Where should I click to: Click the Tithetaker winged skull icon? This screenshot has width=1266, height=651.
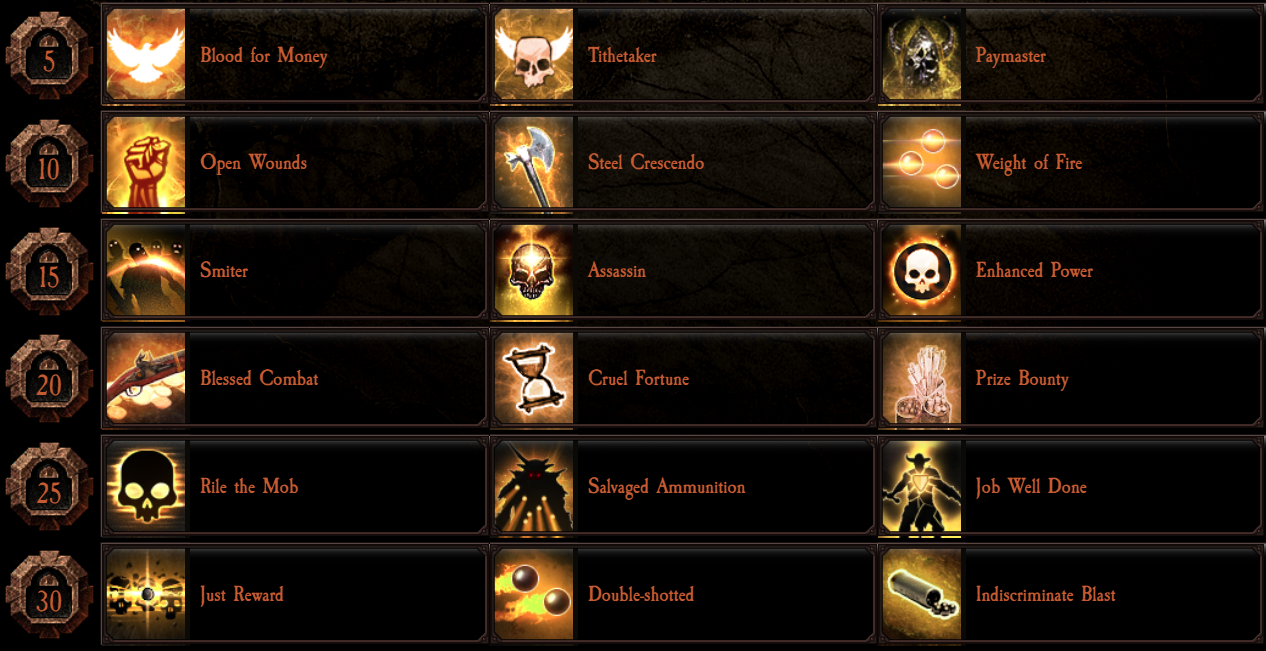(x=534, y=55)
